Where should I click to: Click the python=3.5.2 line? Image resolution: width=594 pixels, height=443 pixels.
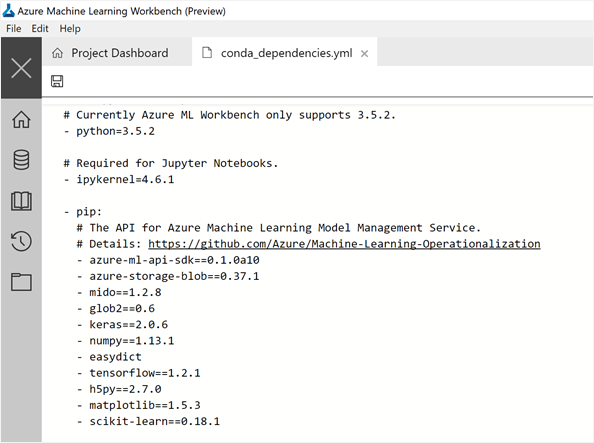pyautogui.click(x=109, y=131)
